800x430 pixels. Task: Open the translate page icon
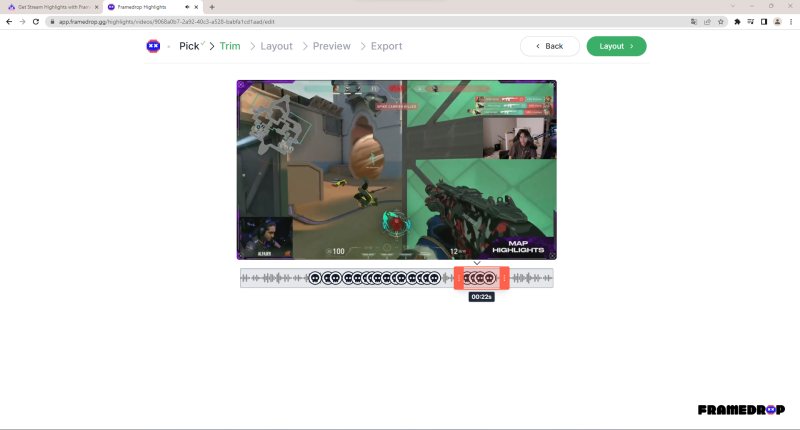[693, 22]
